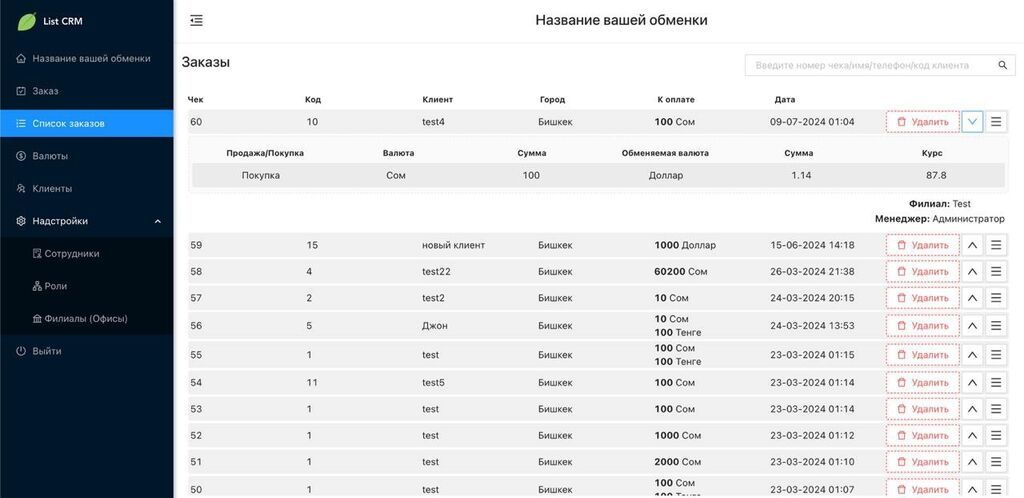
Task: Log out via Выйти
Action: click(46, 351)
